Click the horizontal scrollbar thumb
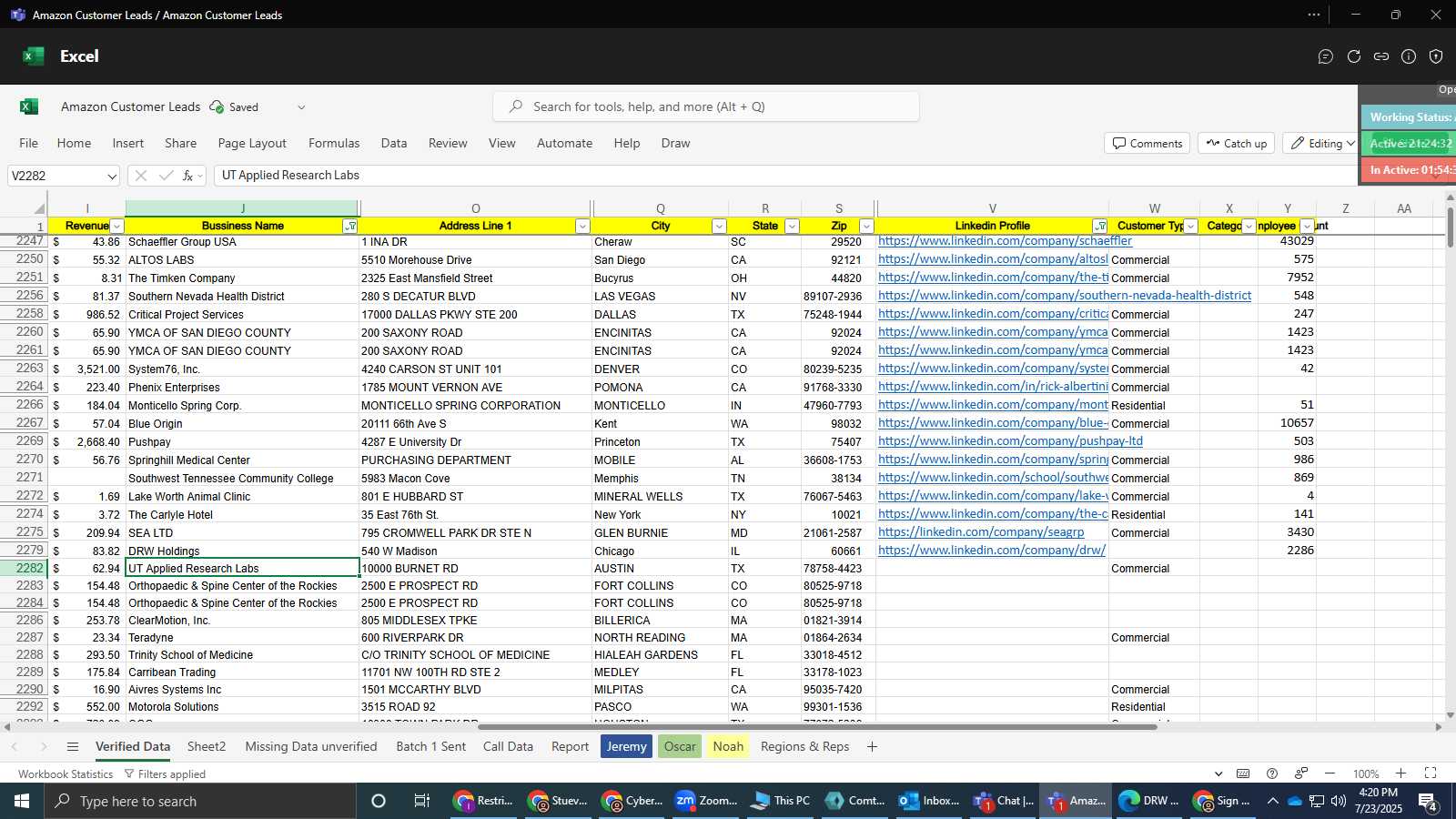 pyautogui.click(x=817, y=727)
